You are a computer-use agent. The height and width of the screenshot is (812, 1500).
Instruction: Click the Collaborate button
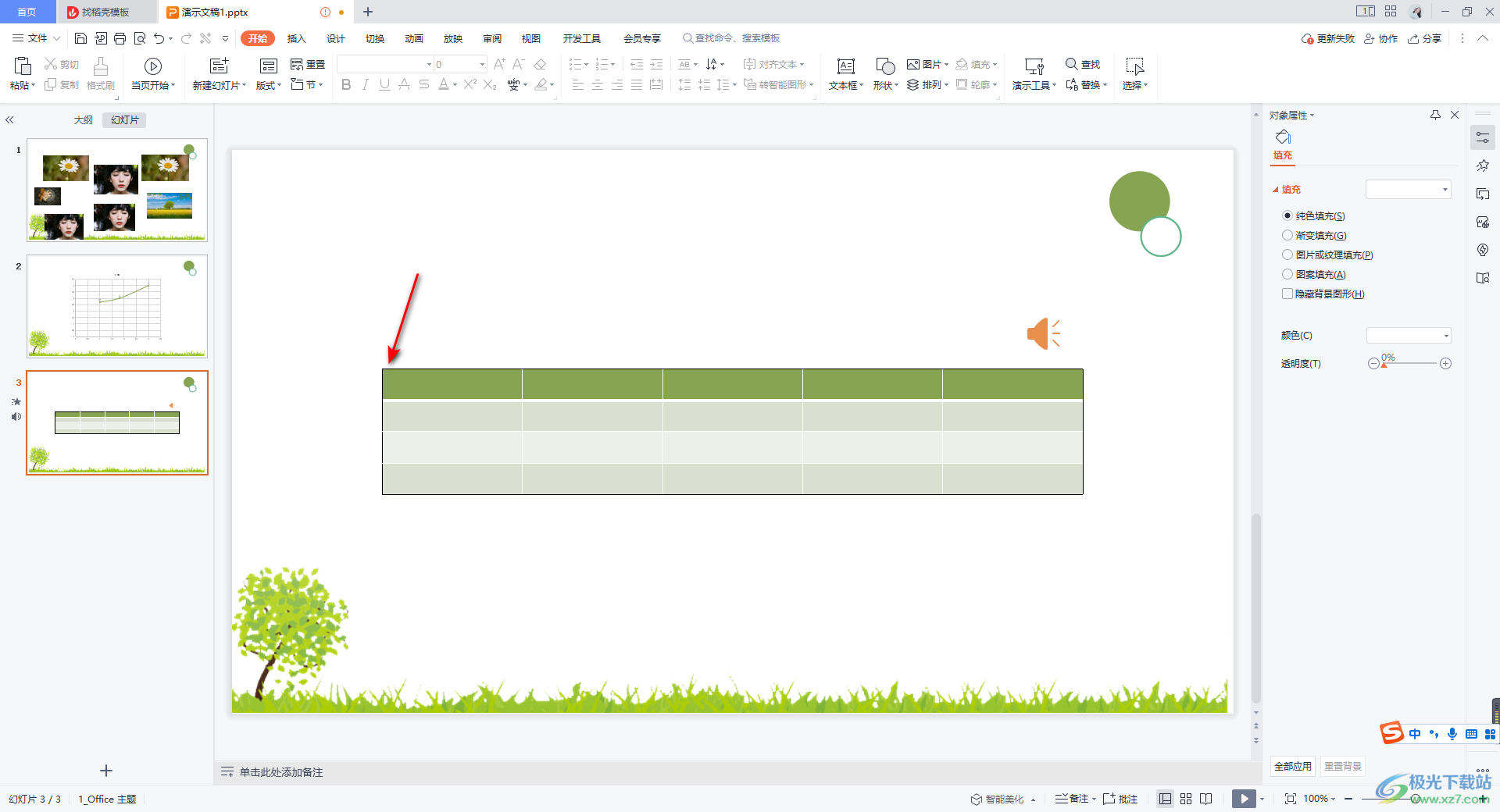pos(1380,38)
